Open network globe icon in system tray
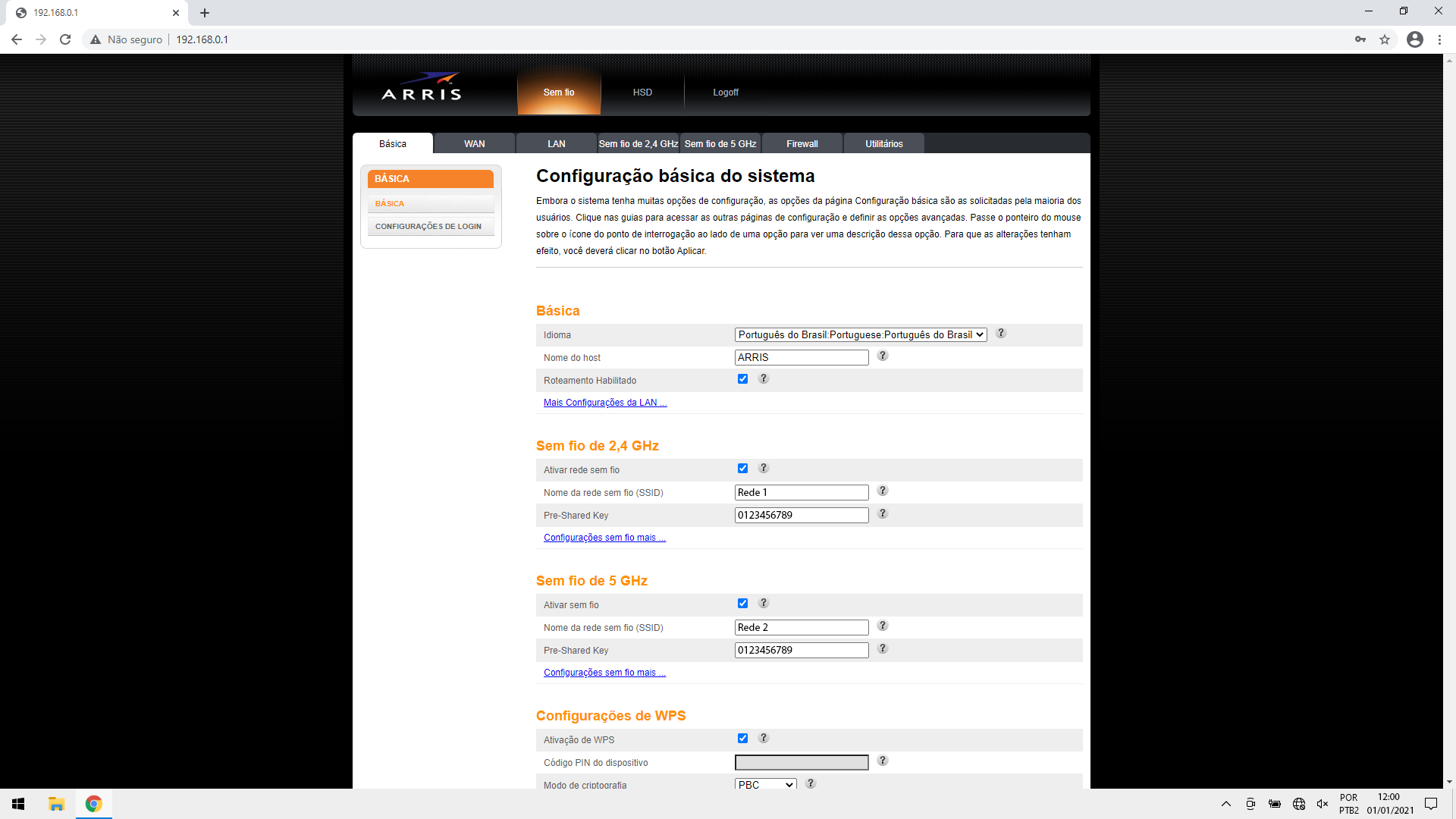 1299,804
